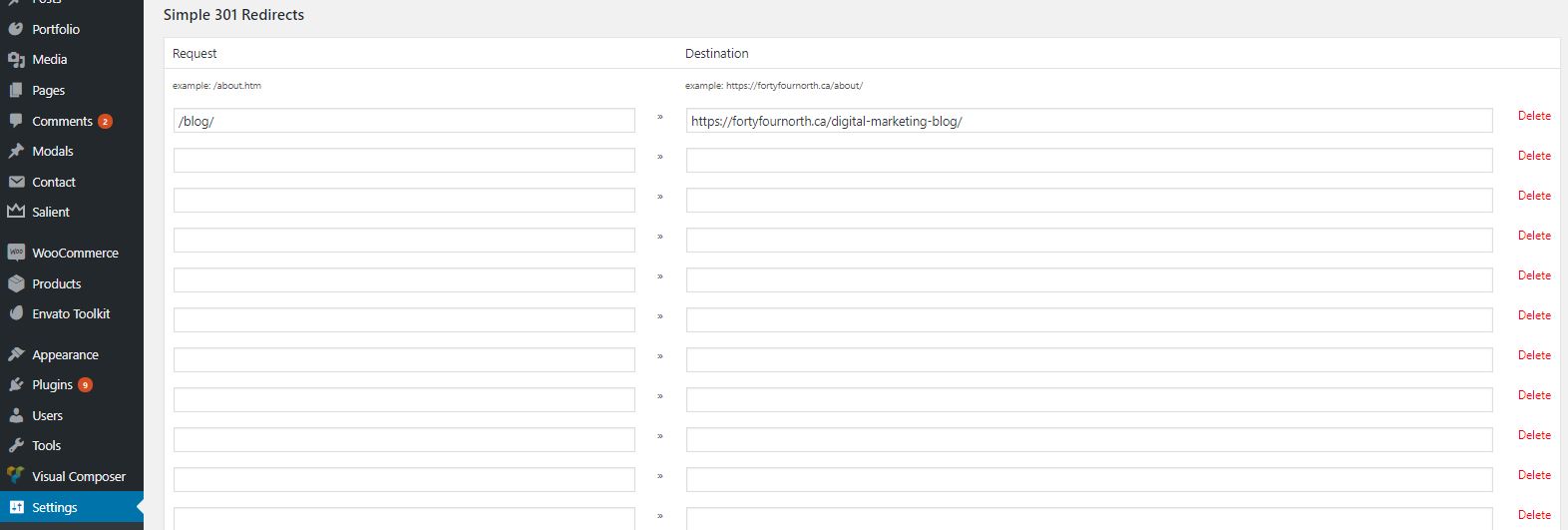Click Delete on the third empty redirect row
The width and height of the screenshot is (1568, 530).
coord(1534,236)
